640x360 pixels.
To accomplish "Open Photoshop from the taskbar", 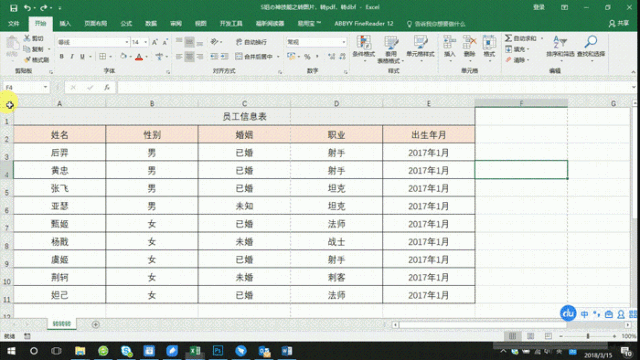I will click(218, 351).
